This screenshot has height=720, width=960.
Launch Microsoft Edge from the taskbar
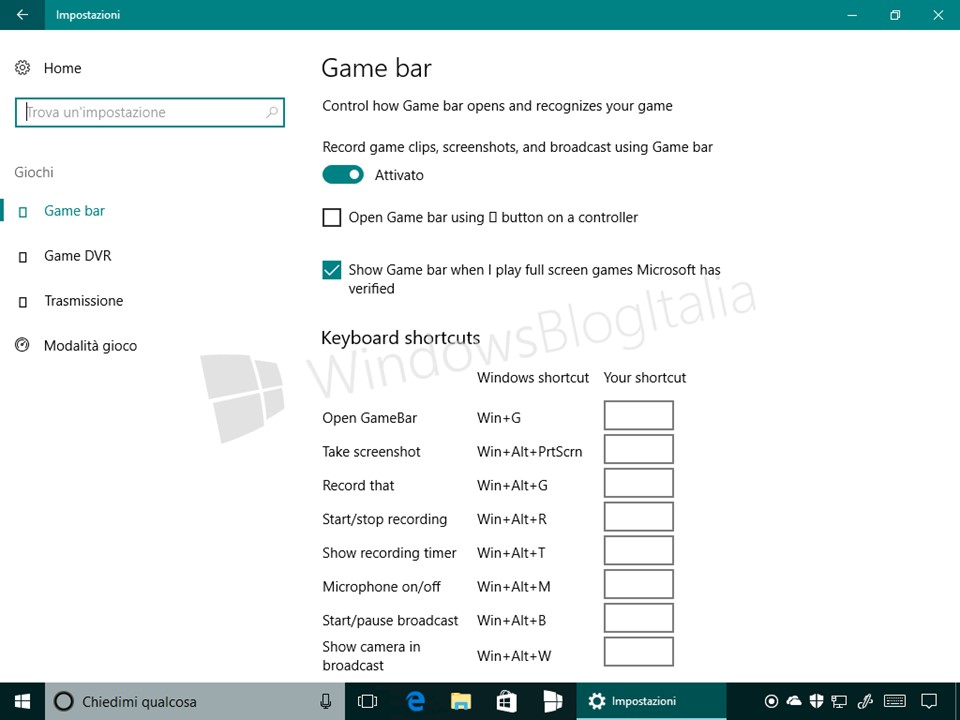(415, 701)
